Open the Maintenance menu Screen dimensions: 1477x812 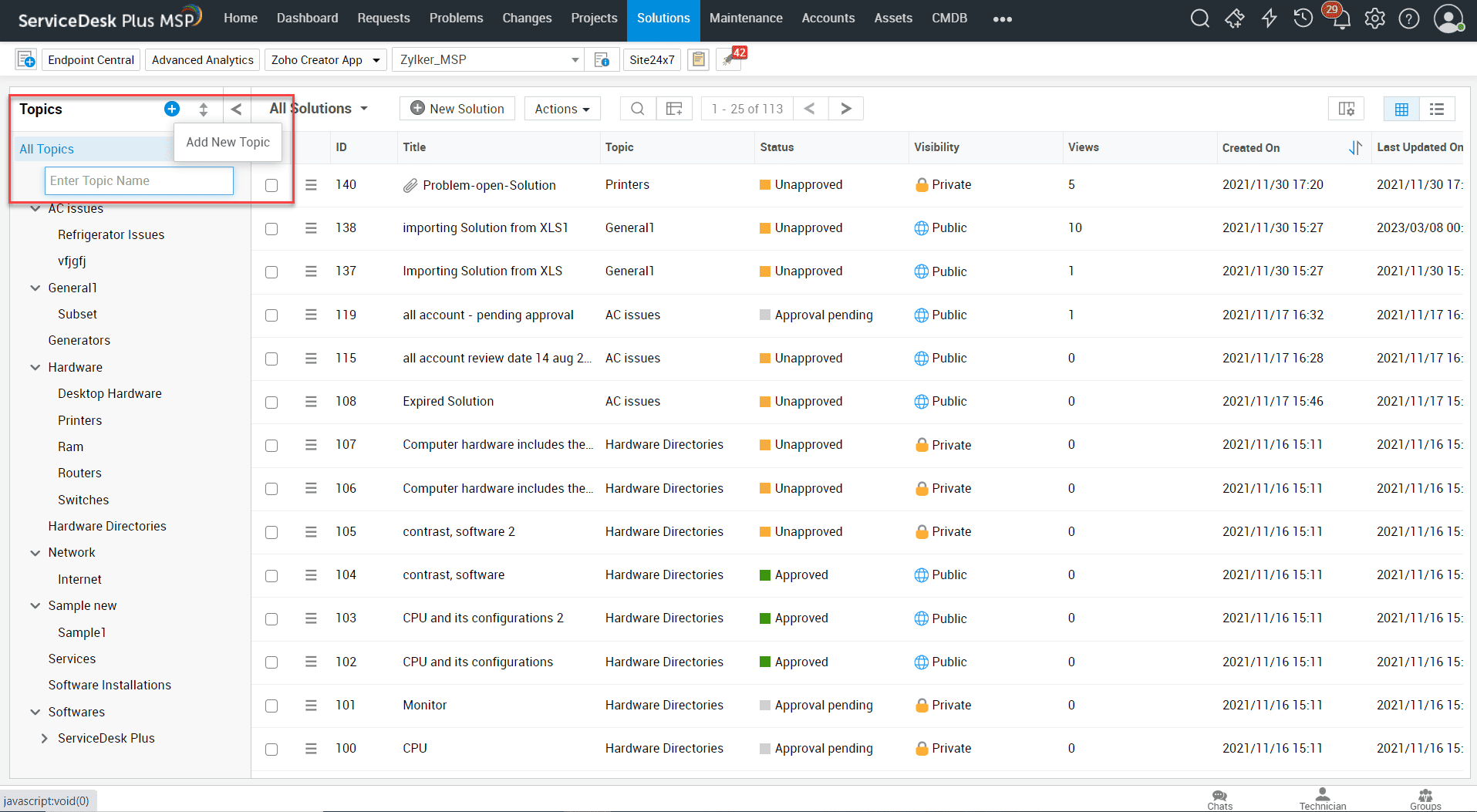point(745,18)
